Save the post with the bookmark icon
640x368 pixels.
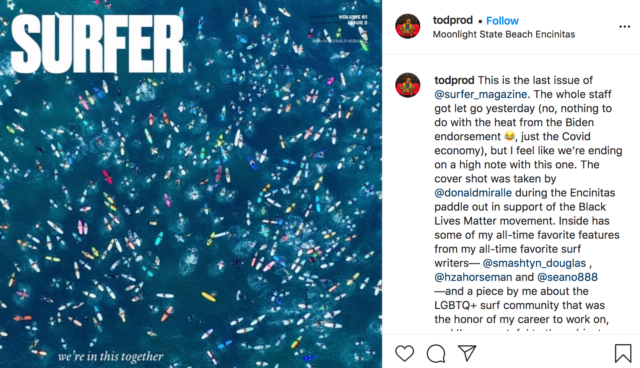click(x=623, y=353)
